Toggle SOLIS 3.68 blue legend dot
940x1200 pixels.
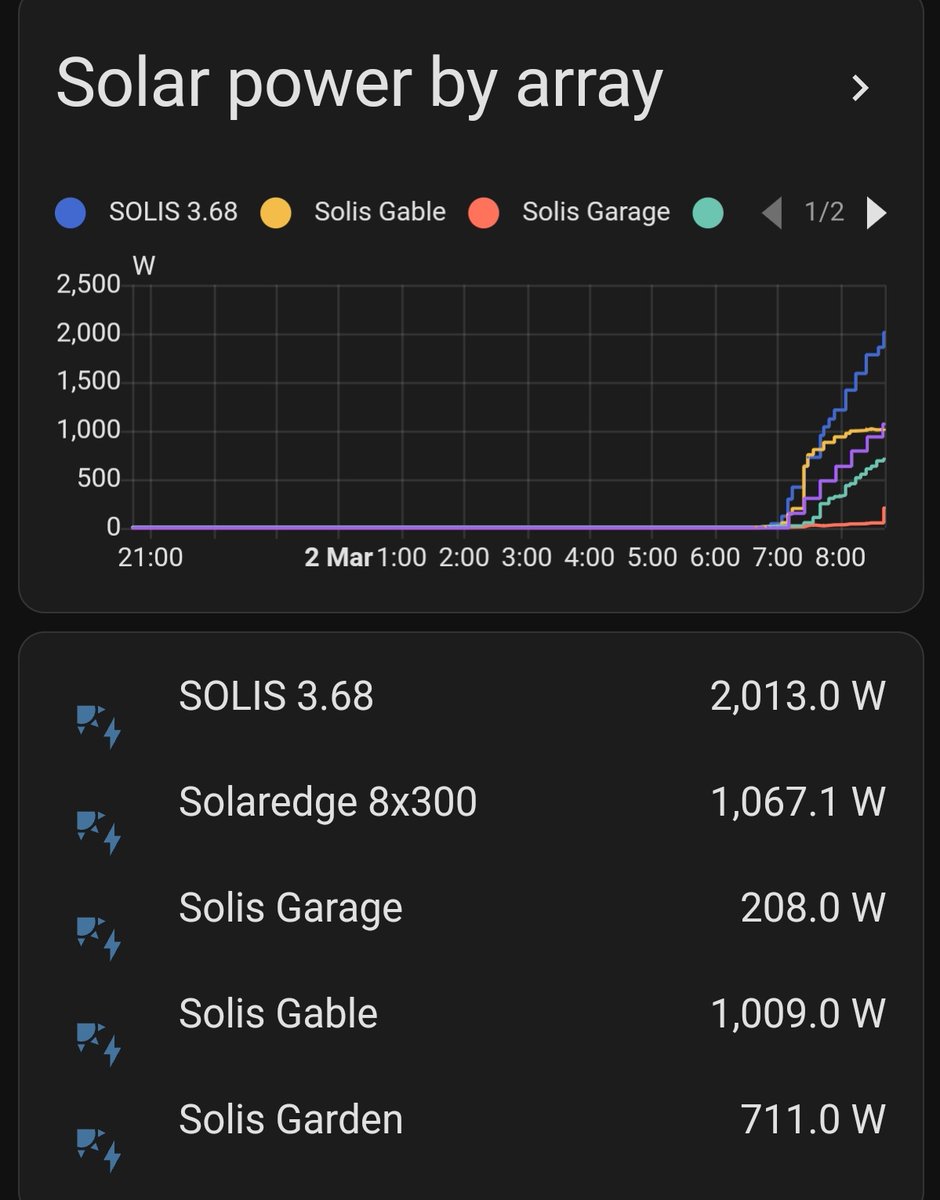point(72,213)
